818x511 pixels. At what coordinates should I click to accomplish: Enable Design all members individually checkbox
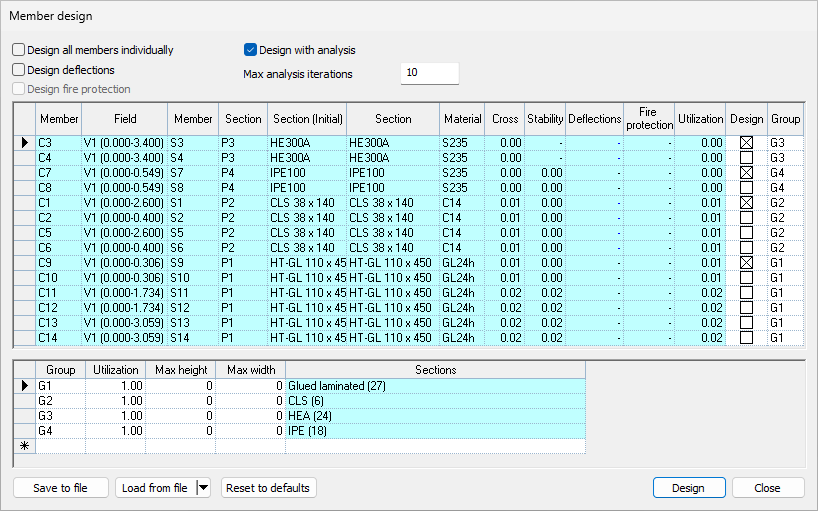pyautogui.click(x=18, y=50)
